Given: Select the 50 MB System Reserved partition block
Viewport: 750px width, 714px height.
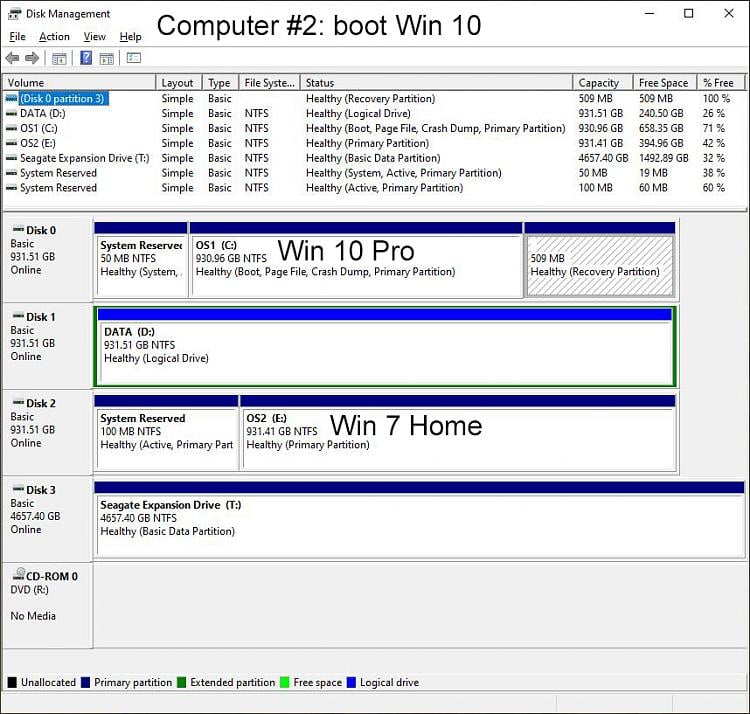Looking at the screenshot, I should tap(141, 260).
